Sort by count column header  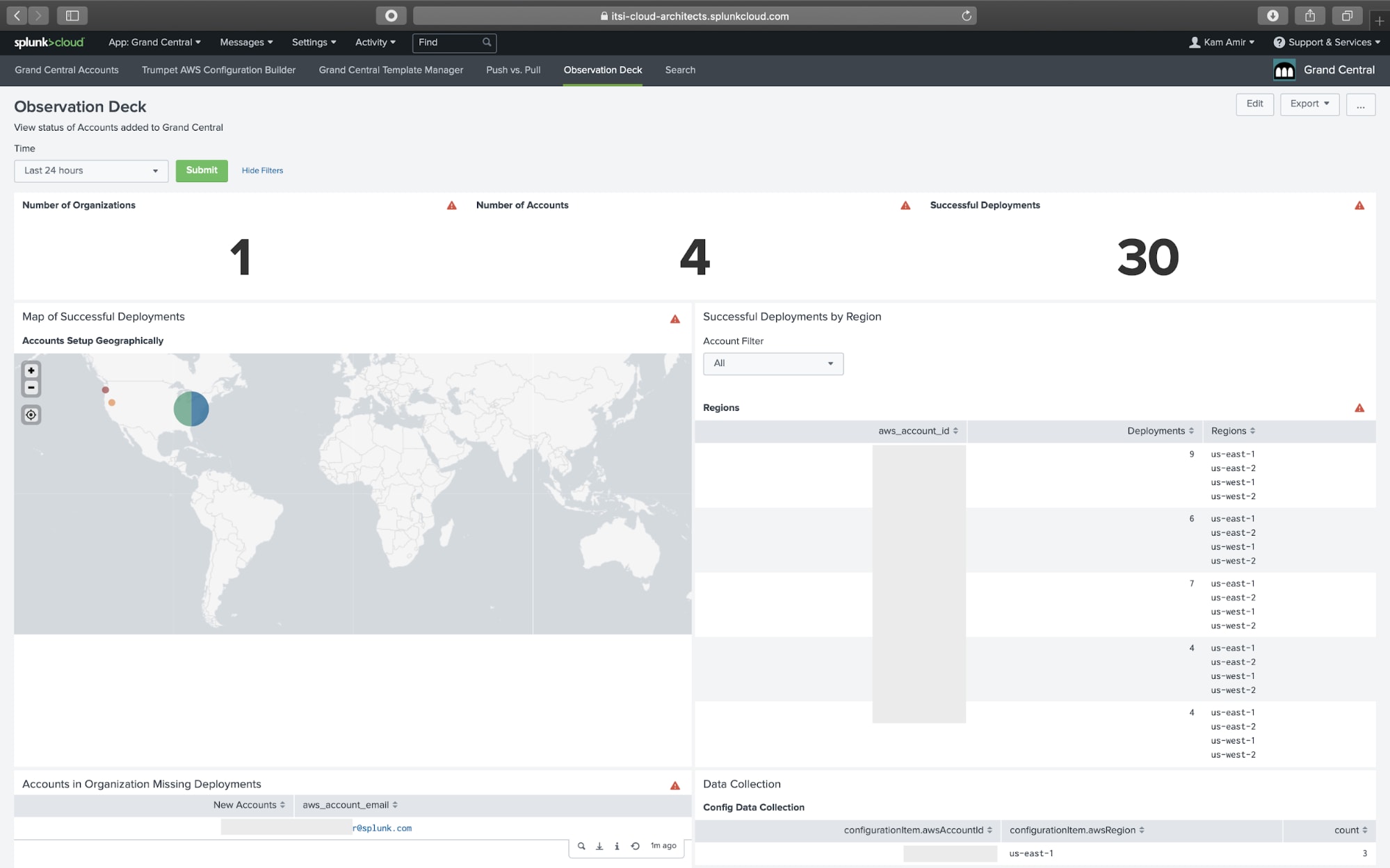(1350, 830)
